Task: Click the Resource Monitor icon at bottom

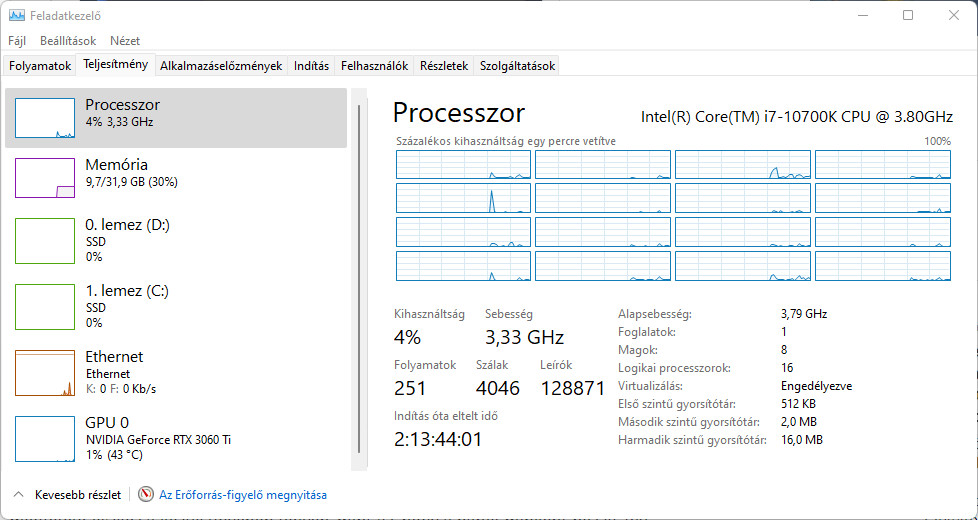Action: (x=146, y=495)
